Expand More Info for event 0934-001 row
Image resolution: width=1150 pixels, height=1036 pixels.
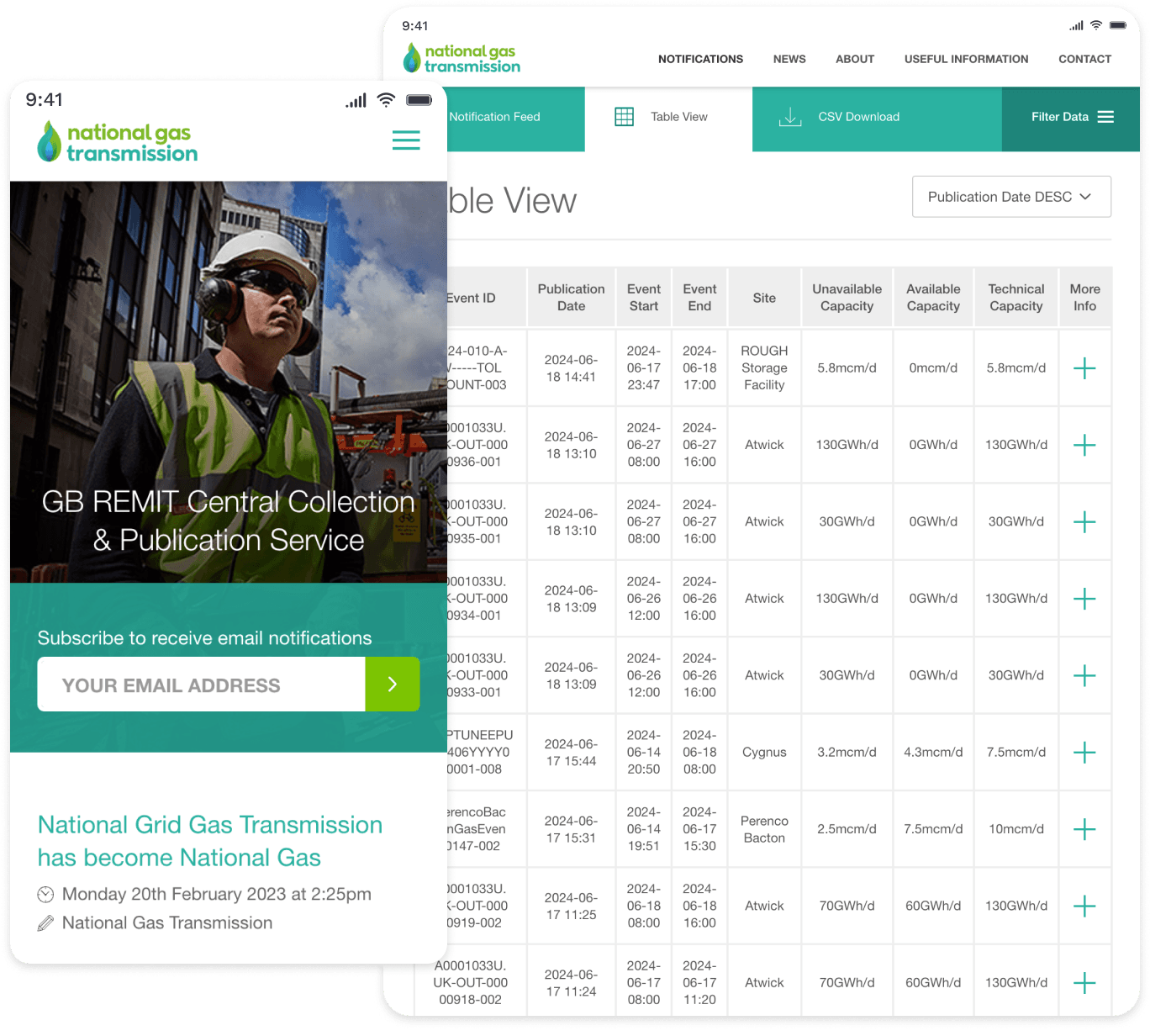[1084, 599]
